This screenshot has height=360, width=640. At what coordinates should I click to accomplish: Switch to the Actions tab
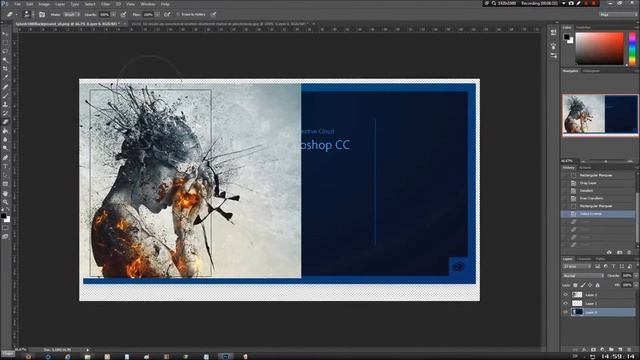pyautogui.click(x=585, y=168)
